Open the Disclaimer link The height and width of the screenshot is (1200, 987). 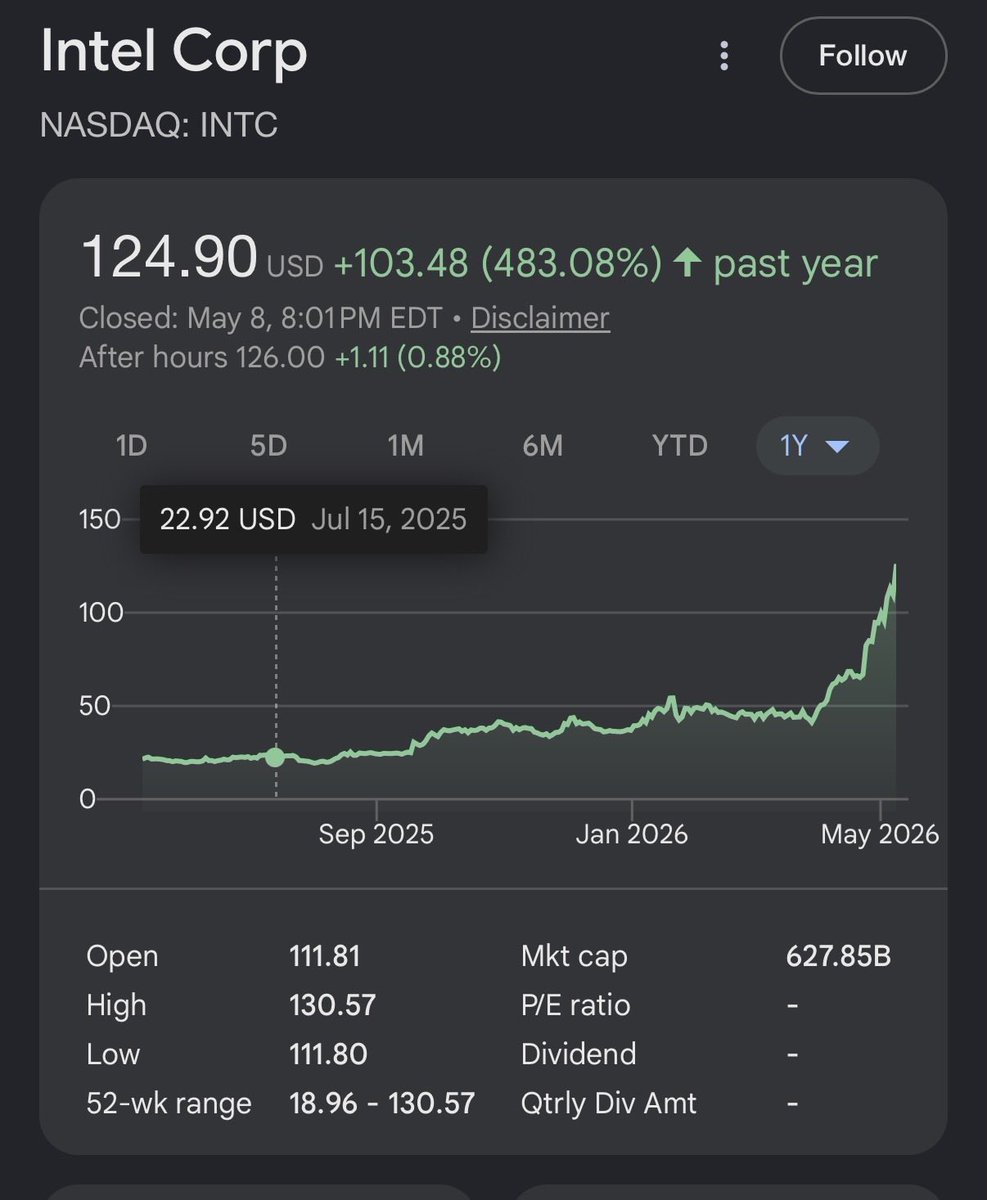(x=540, y=318)
